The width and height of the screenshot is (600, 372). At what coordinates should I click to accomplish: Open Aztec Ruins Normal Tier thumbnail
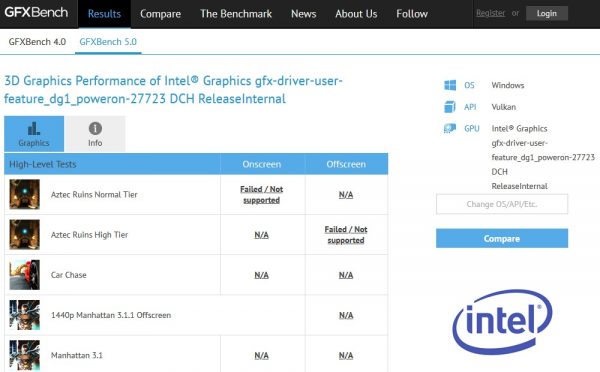24,194
